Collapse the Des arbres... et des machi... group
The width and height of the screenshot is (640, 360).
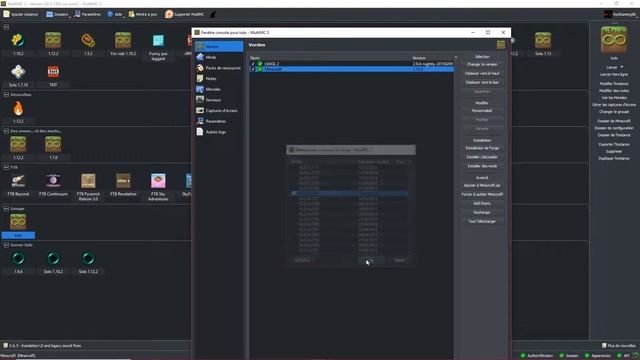tap(6, 131)
